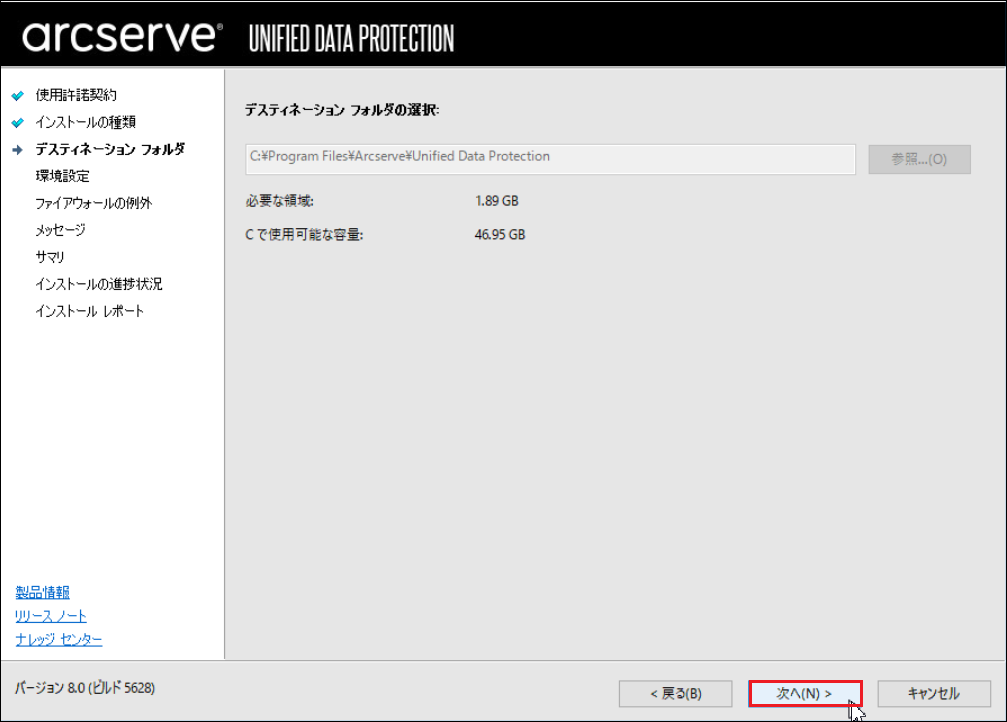The height and width of the screenshot is (722, 1007).
Task: Click the 46.95 GB value
Action: [500, 234]
